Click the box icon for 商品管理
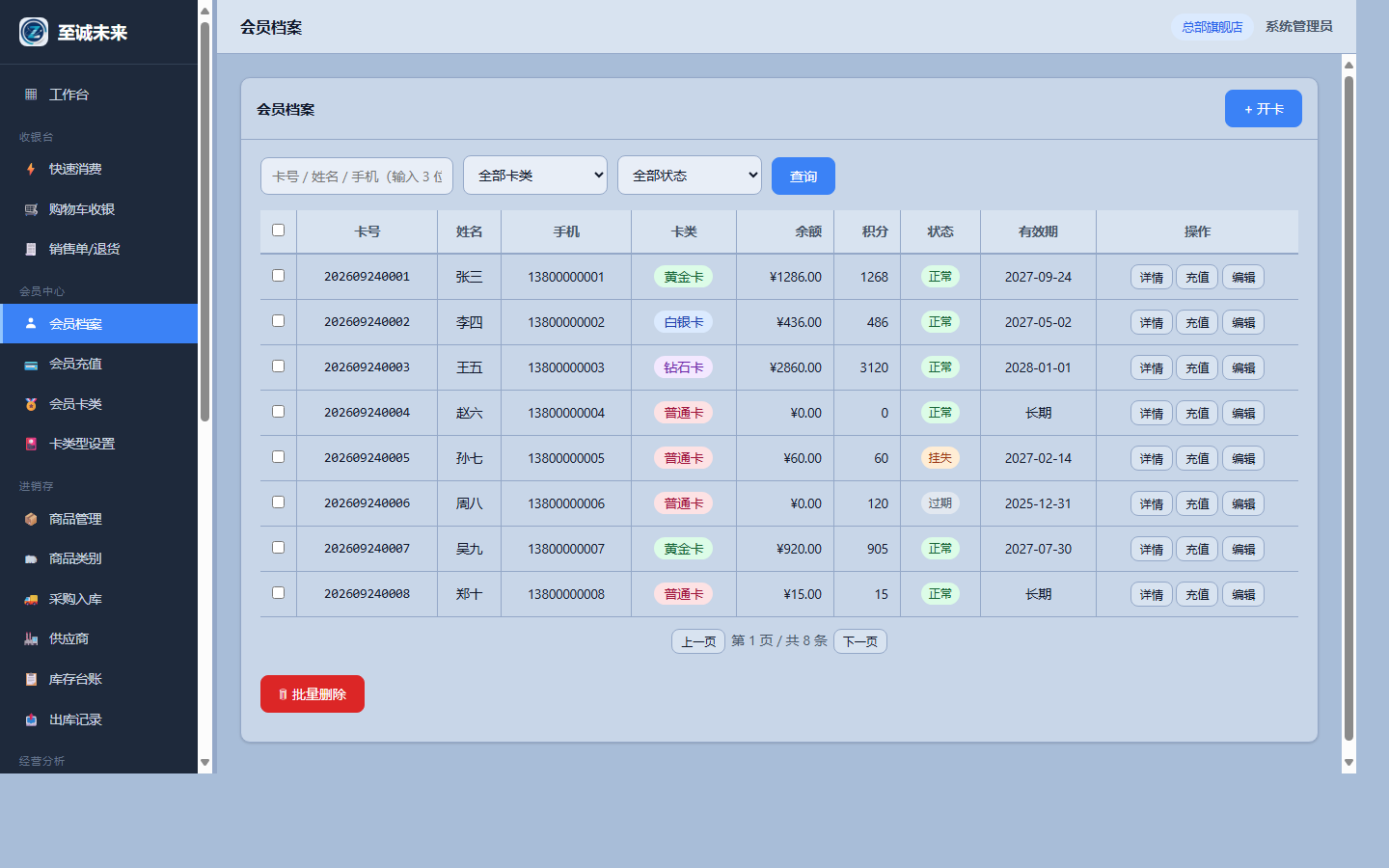Image resolution: width=1389 pixels, height=868 pixels. (31, 519)
